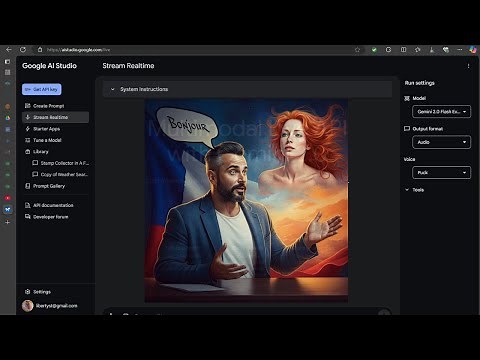Click the Get API key button
Screen dimensions: 480x360
coord(42,89)
